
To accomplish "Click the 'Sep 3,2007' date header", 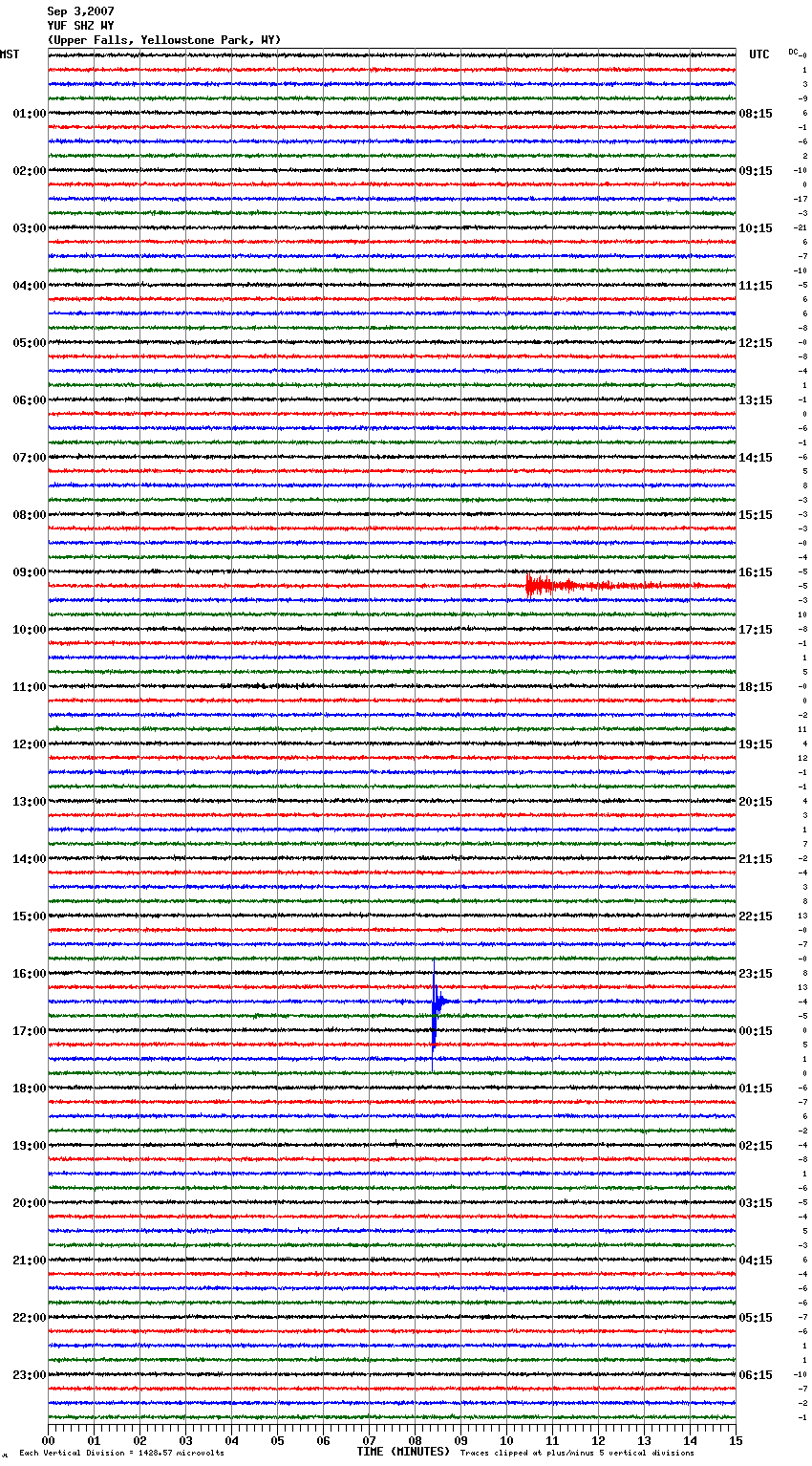I will click(80, 11).
